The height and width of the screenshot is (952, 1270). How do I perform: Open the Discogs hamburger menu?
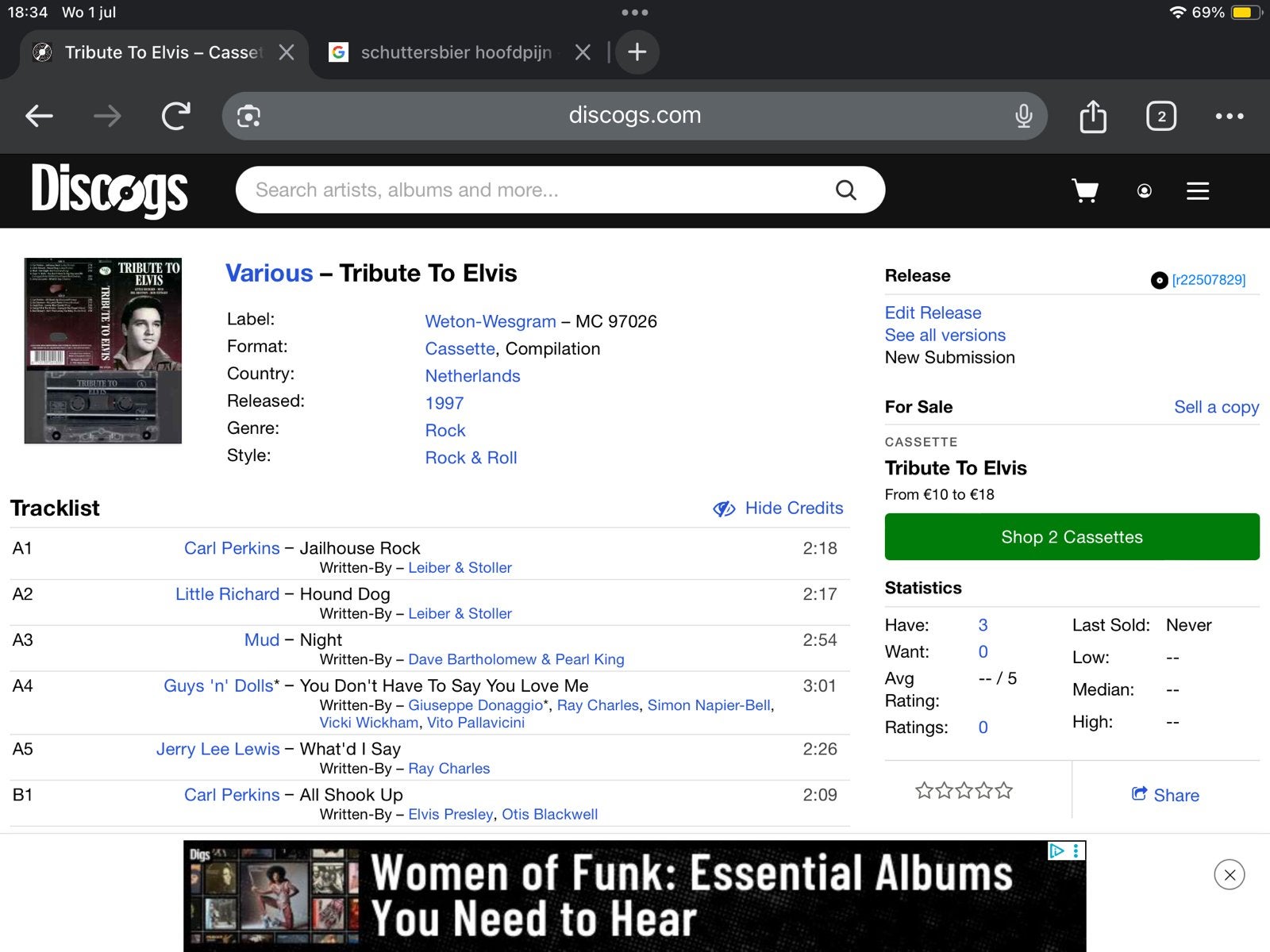pyautogui.click(x=1198, y=190)
